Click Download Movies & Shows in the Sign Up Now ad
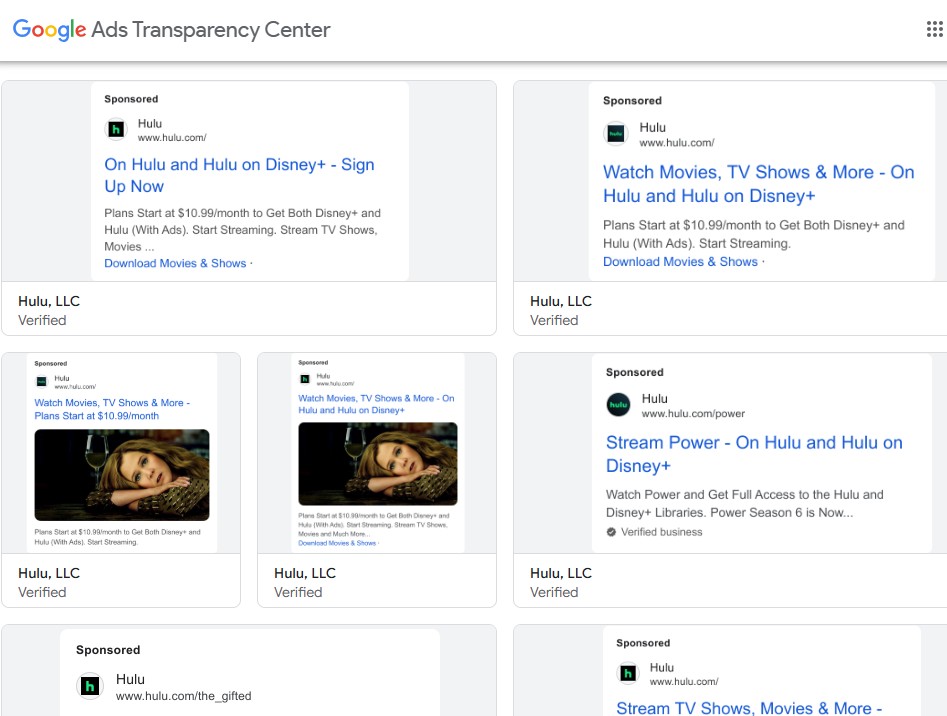Image resolution: width=947 pixels, height=716 pixels. [x=175, y=263]
